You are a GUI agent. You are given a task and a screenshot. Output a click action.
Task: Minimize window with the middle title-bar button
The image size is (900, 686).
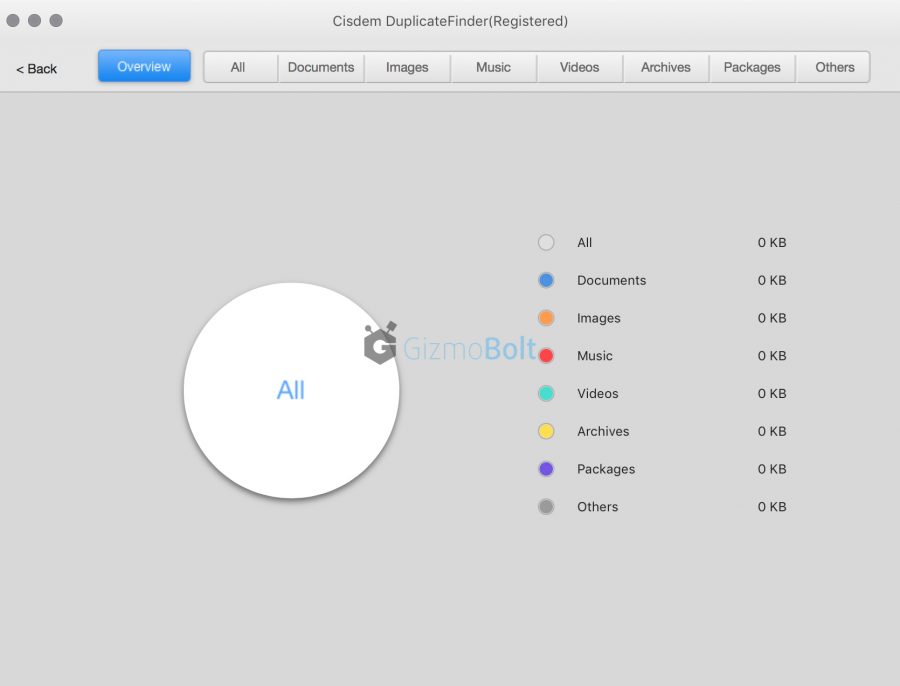tap(34, 21)
